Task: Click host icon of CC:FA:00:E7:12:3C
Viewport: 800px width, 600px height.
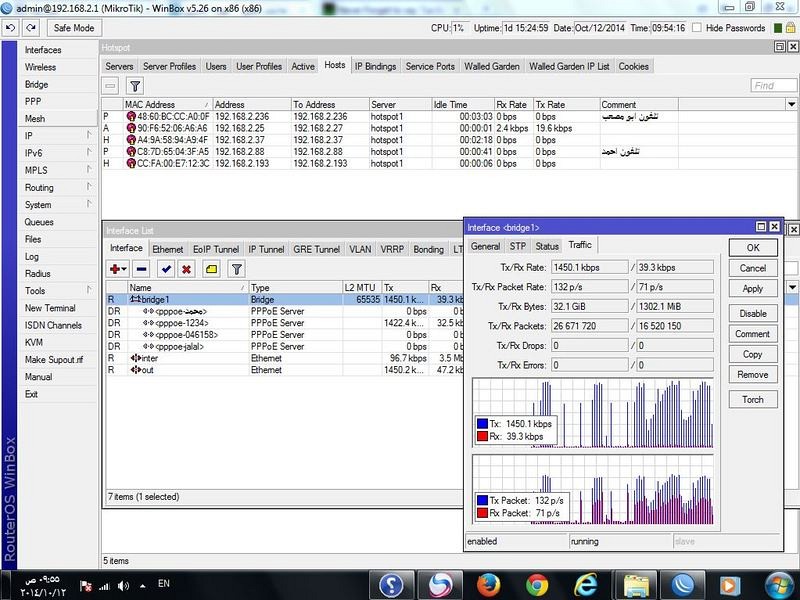Action: tap(131, 163)
